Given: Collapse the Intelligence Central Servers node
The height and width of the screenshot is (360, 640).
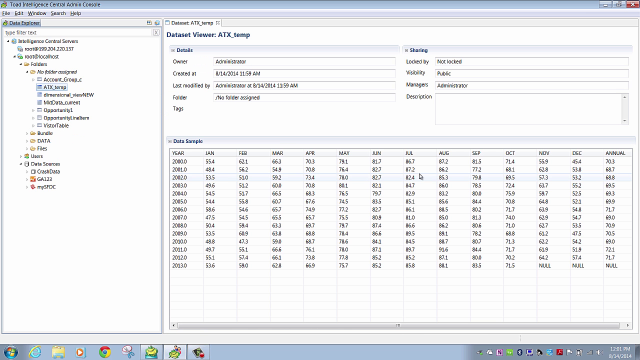Looking at the screenshot, I should tap(8, 41).
